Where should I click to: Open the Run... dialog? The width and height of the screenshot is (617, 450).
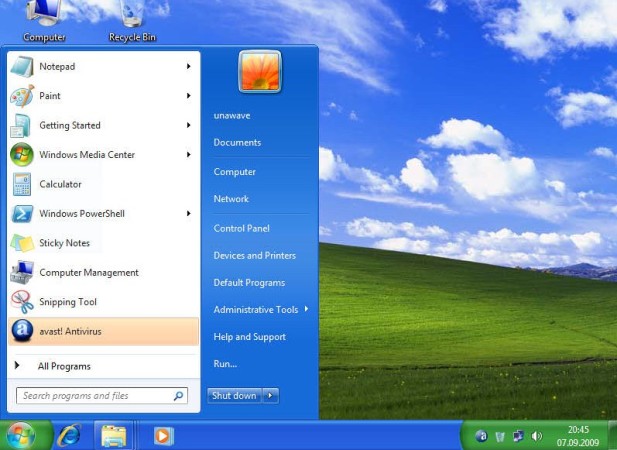click(x=225, y=364)
